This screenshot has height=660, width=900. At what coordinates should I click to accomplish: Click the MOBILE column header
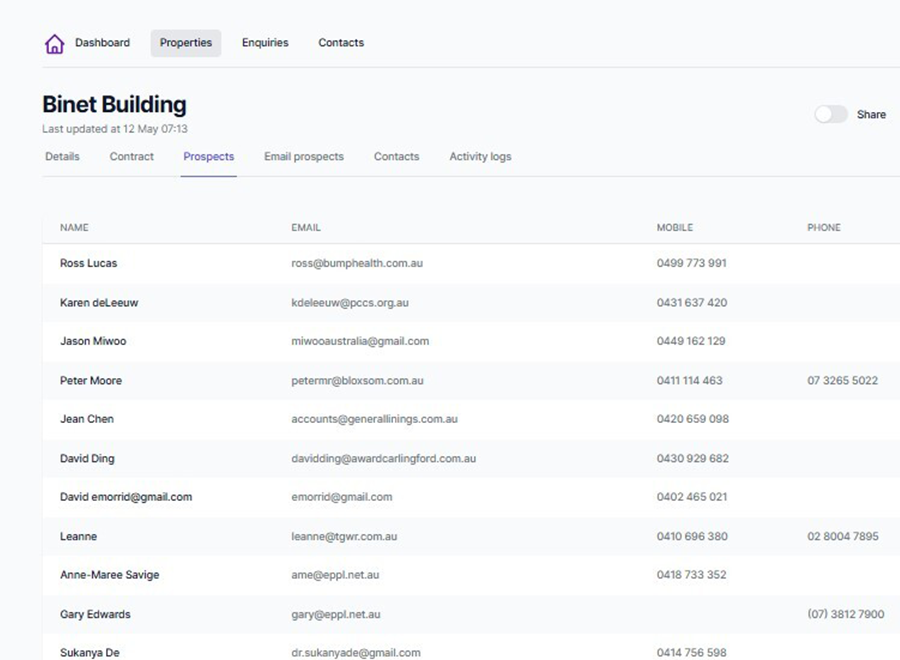(675, 228)
